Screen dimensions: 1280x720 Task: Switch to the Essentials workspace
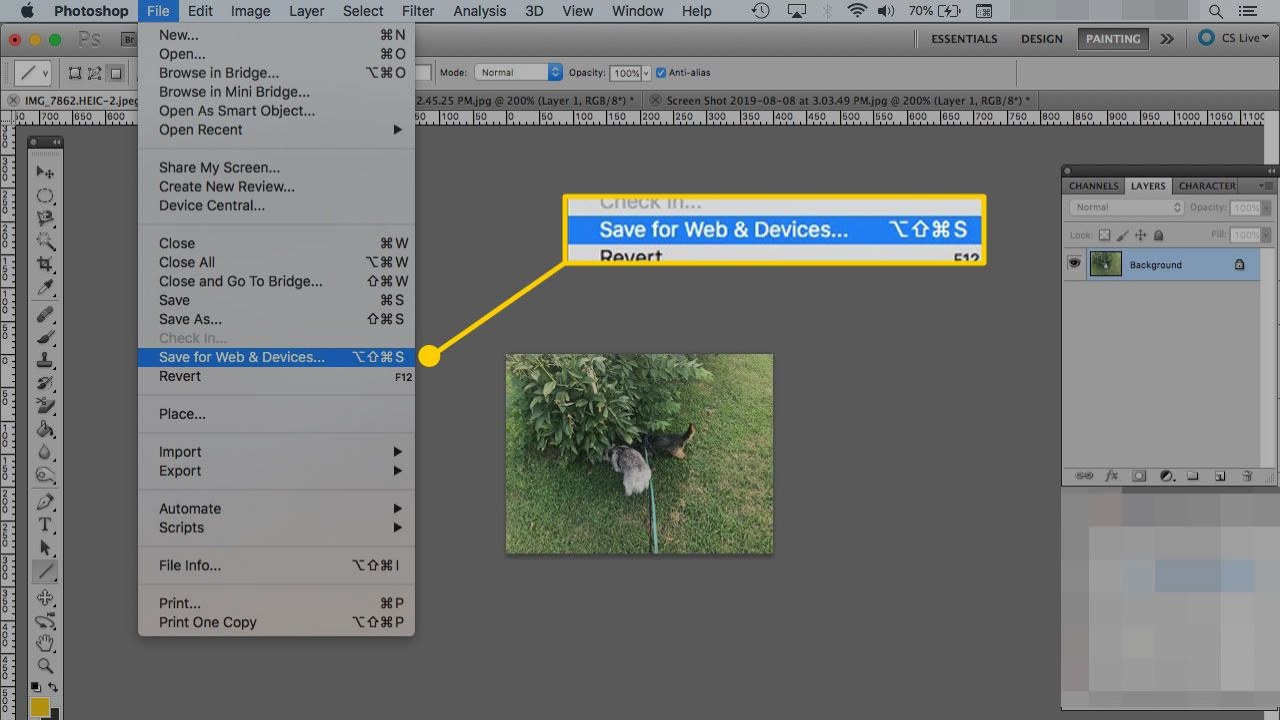pos(964,39)
